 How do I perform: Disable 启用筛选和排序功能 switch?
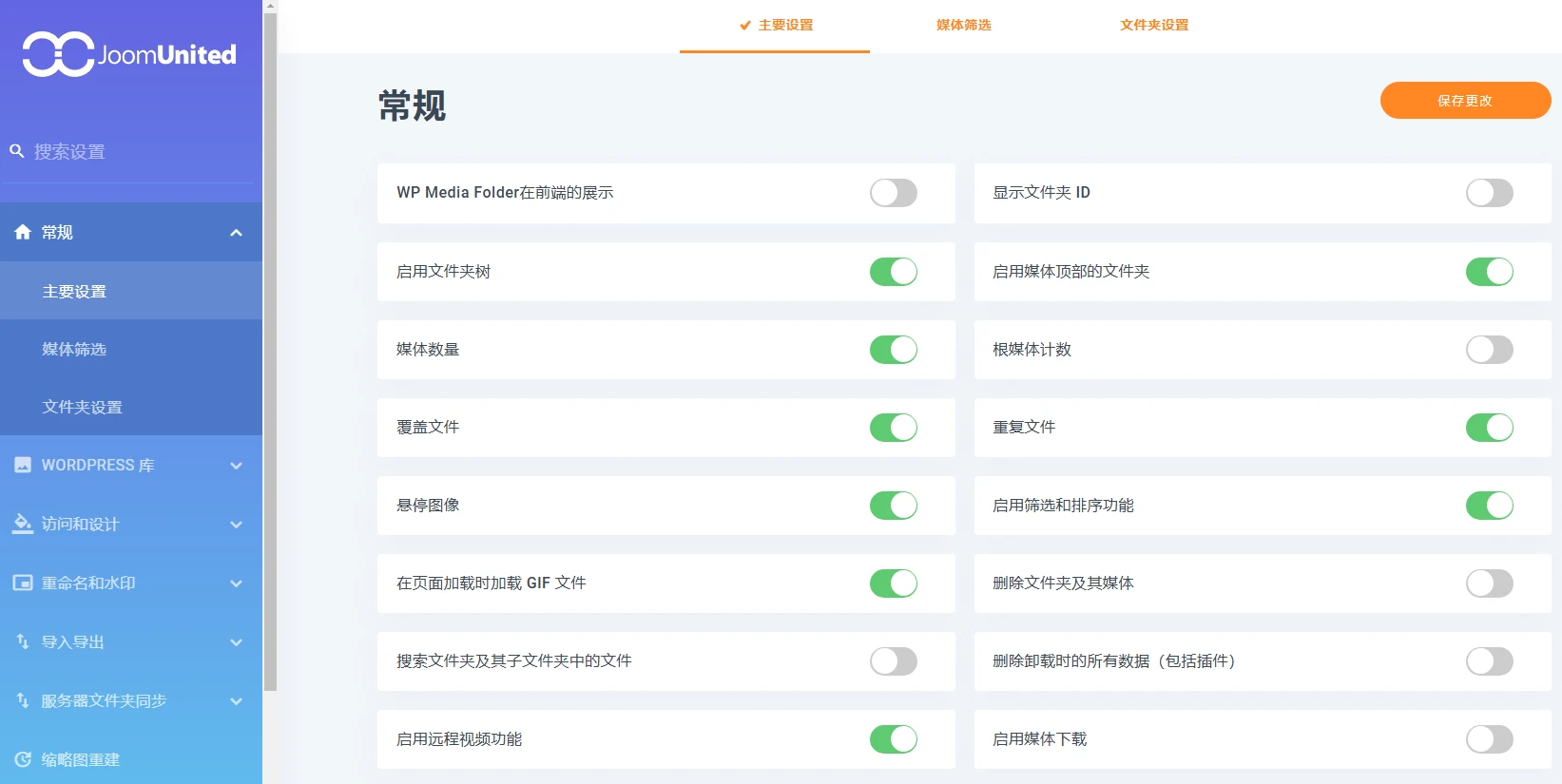pos(1490,506)
